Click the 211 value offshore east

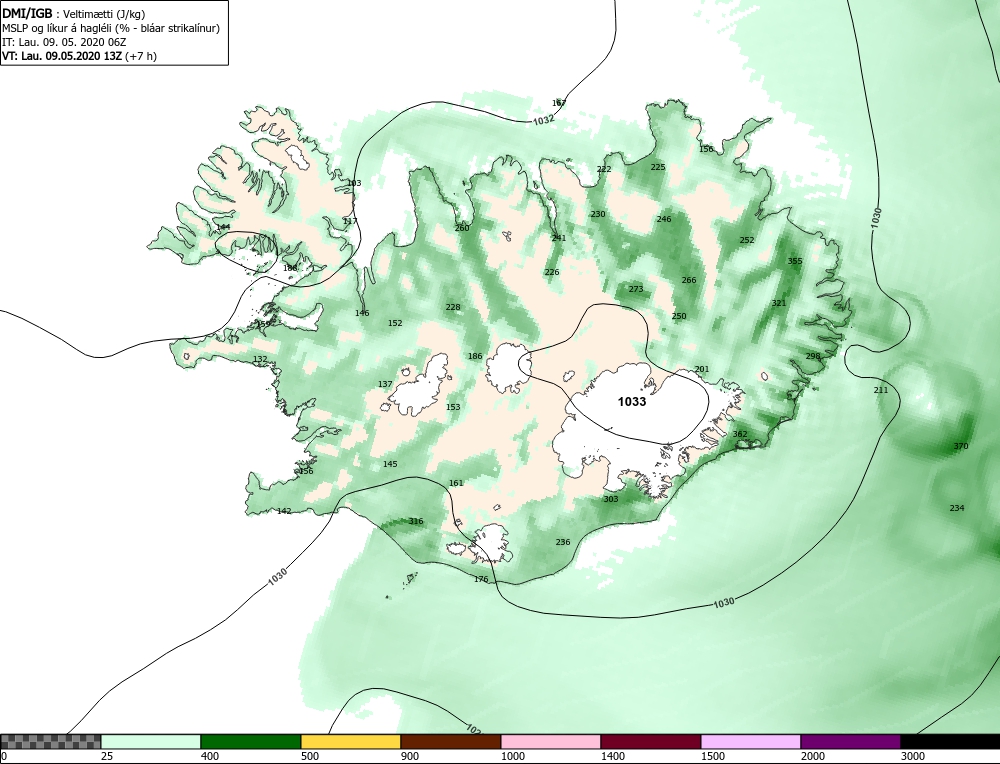pyautogui.click(x=880, y=390)
